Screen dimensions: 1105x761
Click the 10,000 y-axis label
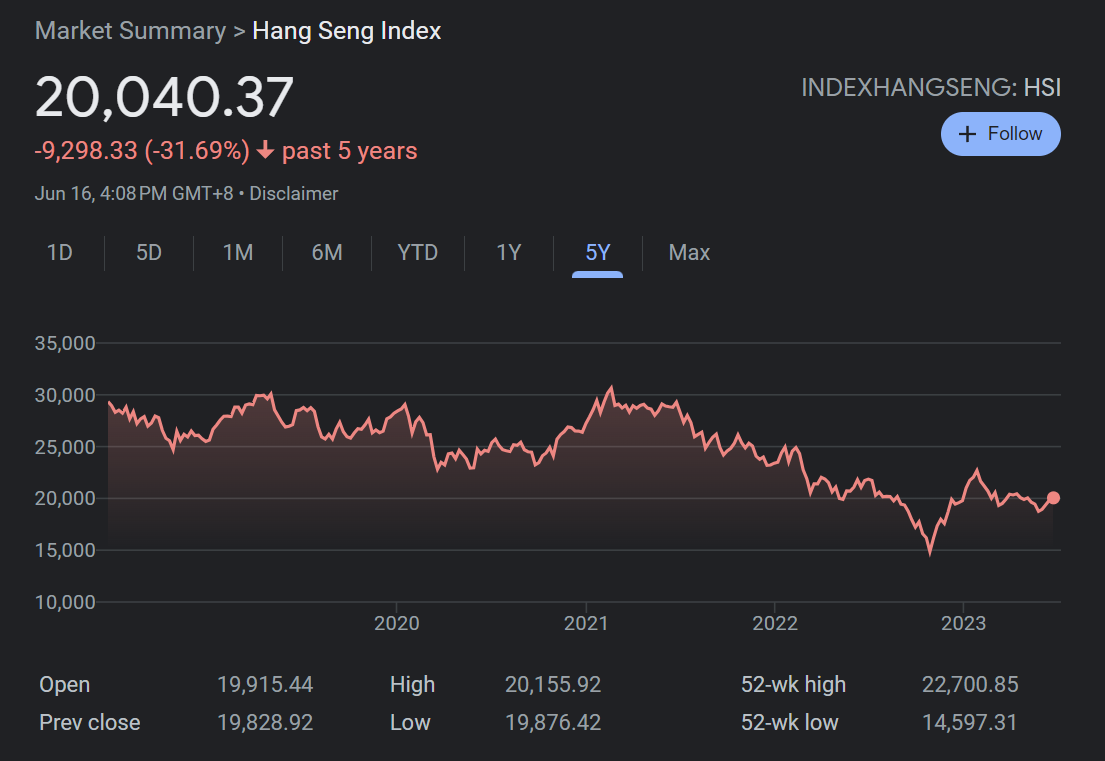click(x=65, y=602)
